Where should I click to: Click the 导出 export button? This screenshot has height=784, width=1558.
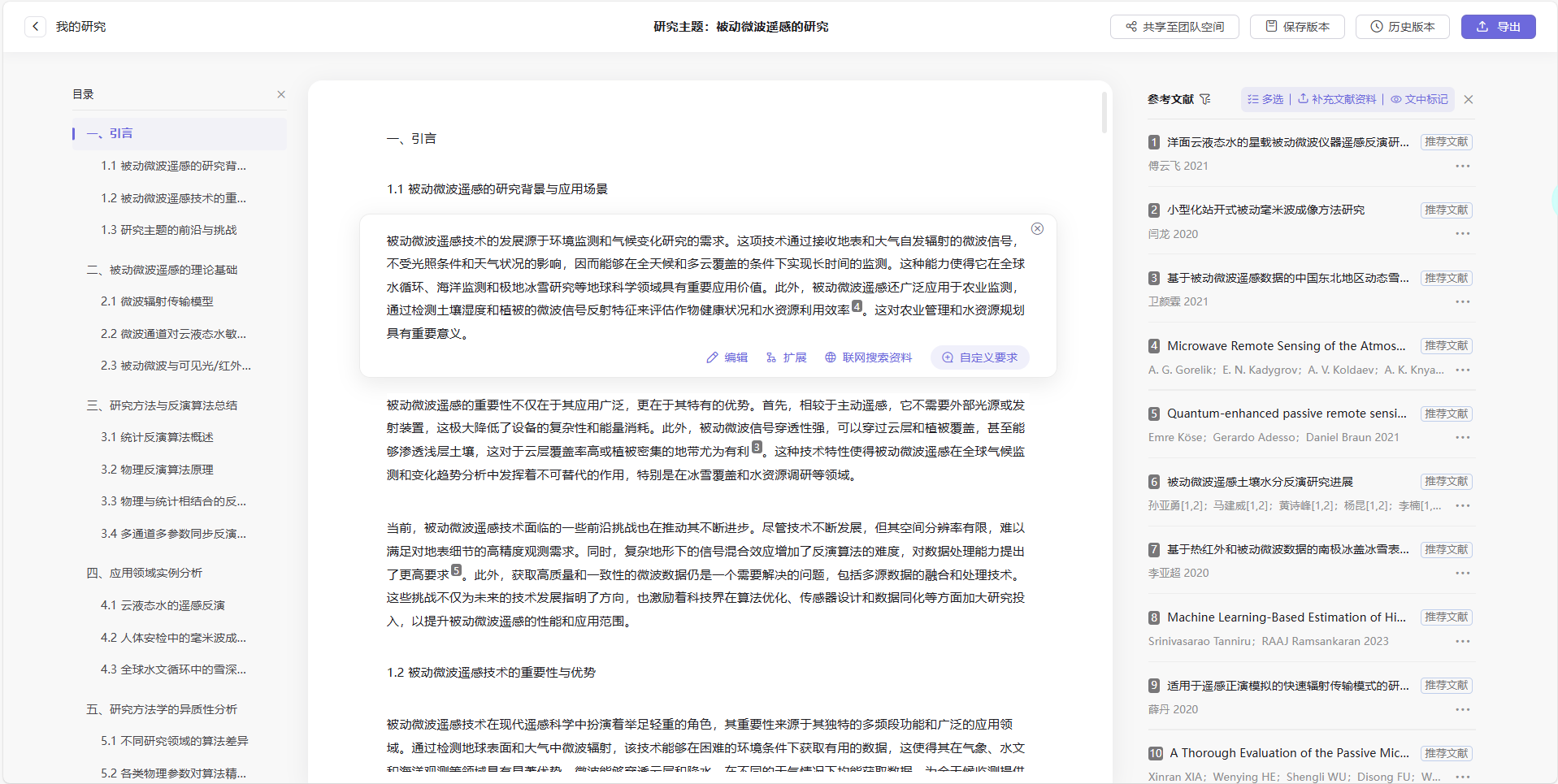1498,27
